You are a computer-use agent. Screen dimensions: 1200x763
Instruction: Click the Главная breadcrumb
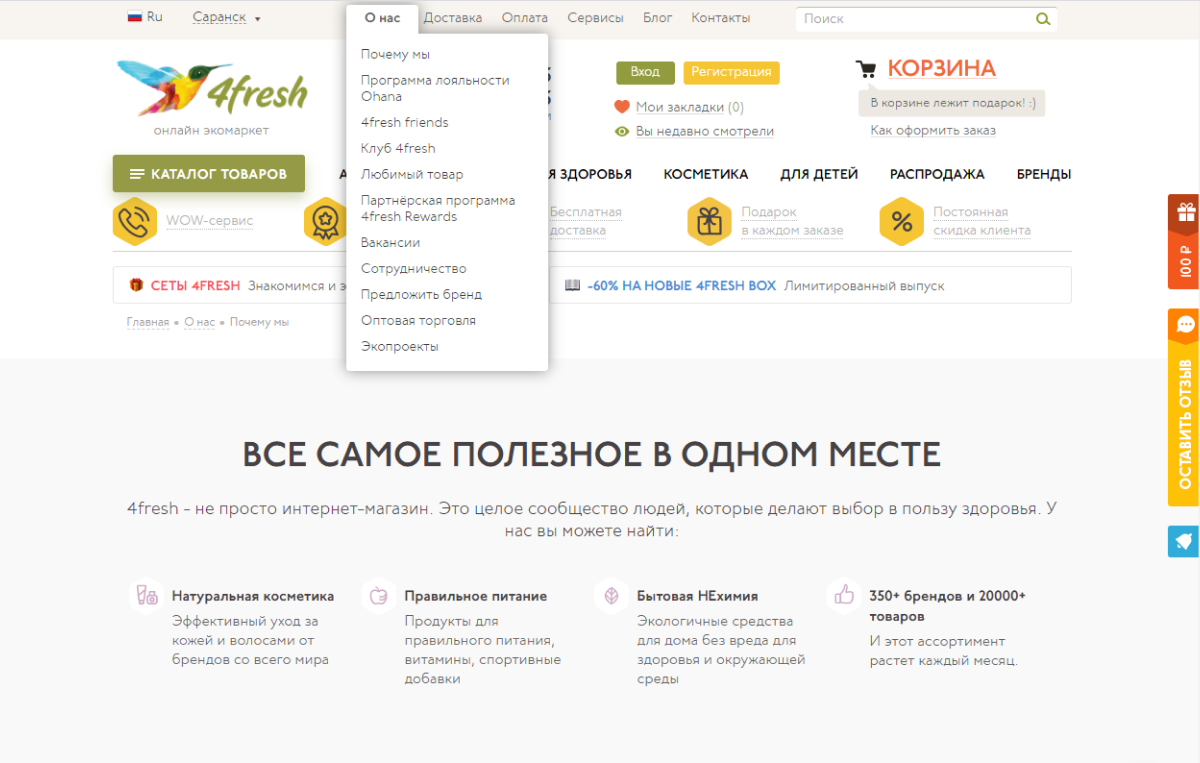(x=148, y=322)
